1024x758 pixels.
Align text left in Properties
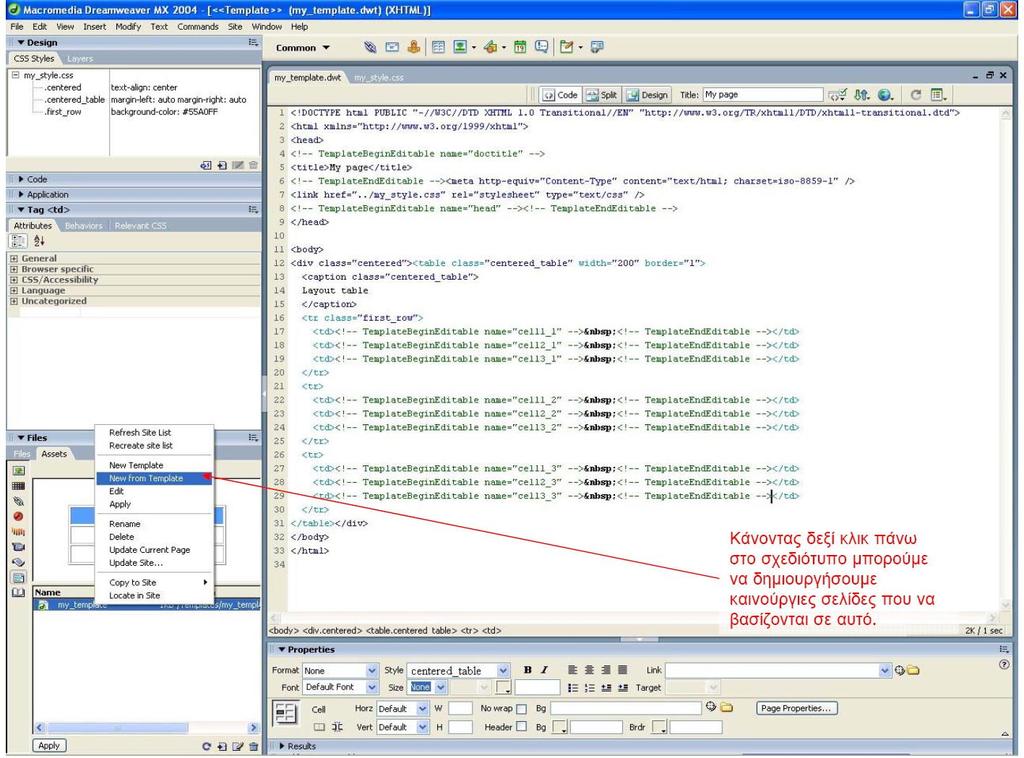tap(573, 670)
